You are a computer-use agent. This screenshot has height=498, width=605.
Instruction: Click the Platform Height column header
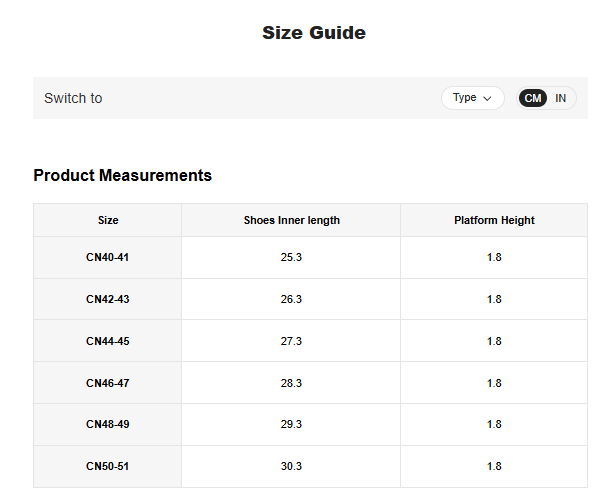coord(494,220)
